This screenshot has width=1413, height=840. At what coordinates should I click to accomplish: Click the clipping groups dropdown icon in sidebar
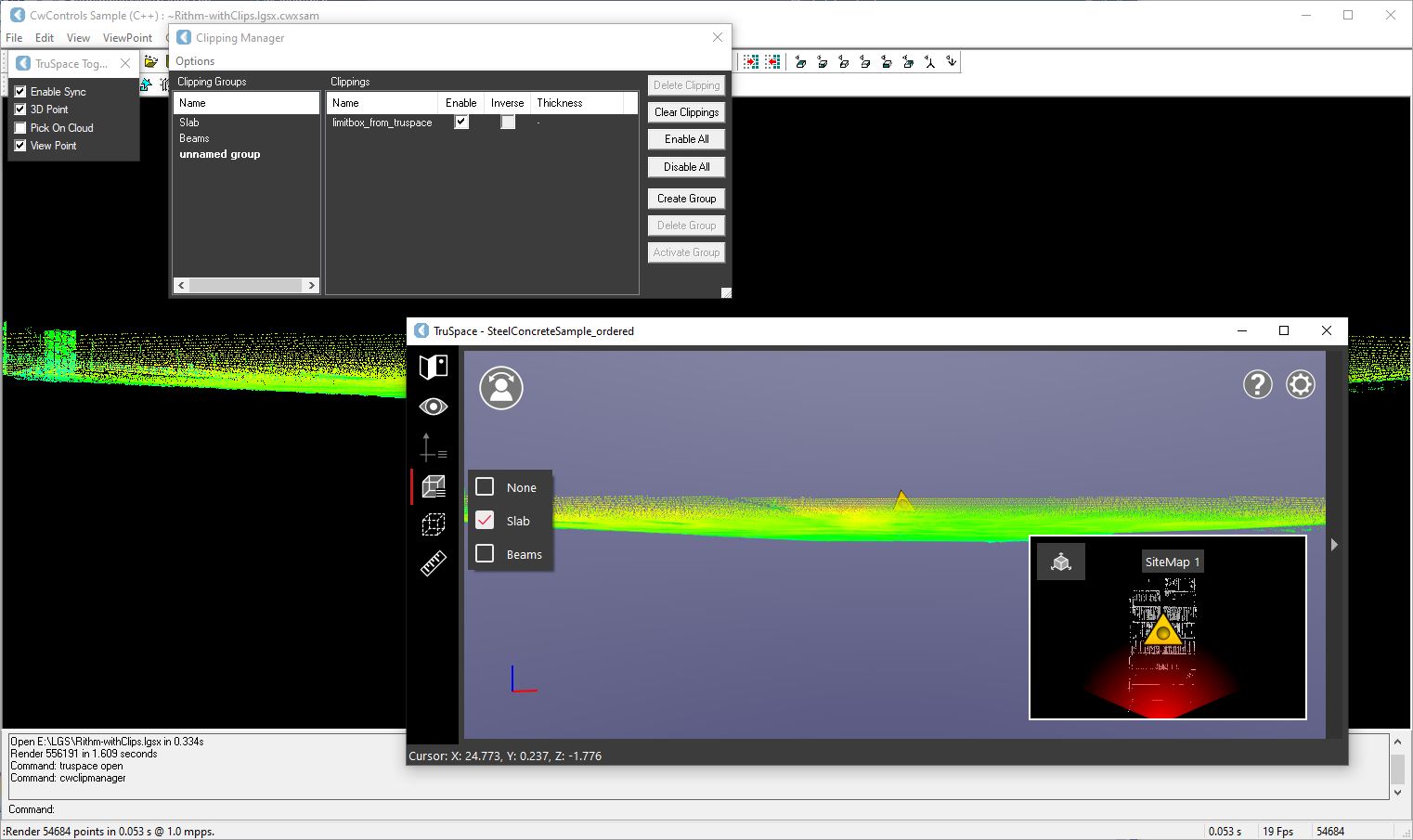point(433,486)
